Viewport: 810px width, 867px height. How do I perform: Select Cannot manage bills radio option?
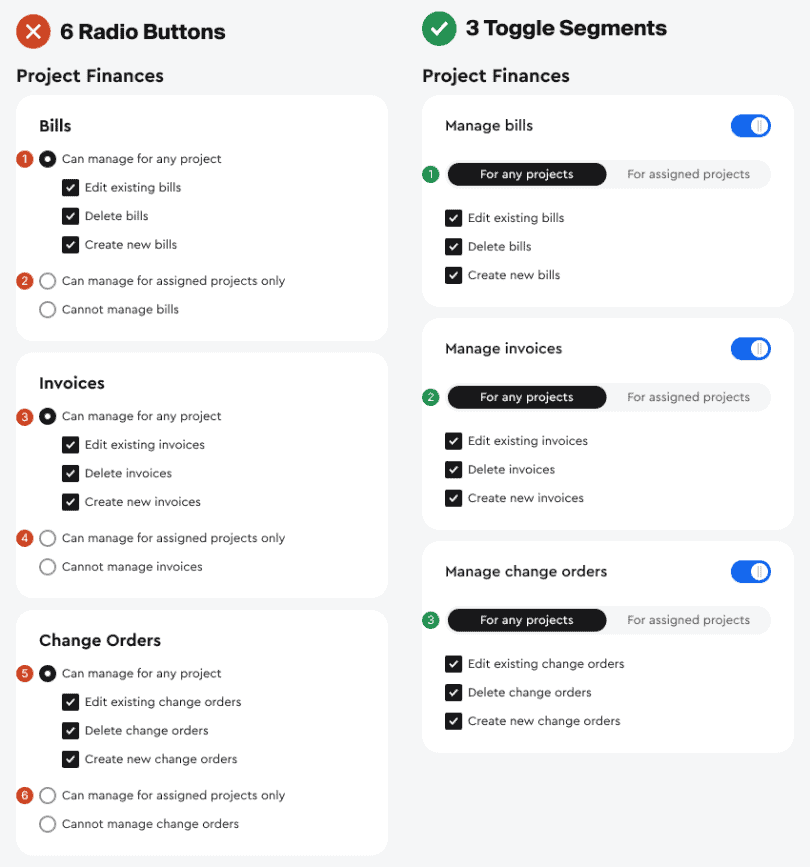pyautogui.click(x=47, y=310)
